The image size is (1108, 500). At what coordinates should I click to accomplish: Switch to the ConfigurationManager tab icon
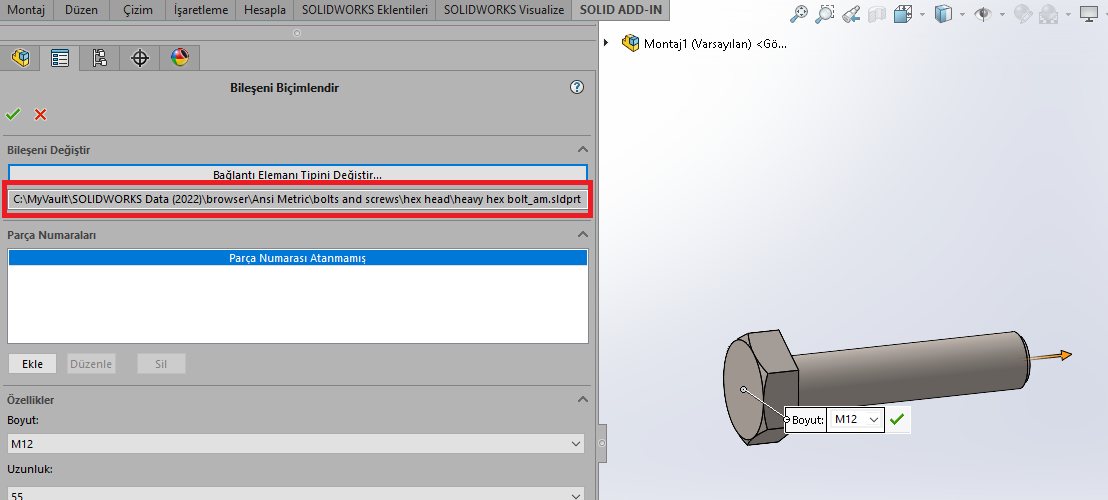pos(99,58)
